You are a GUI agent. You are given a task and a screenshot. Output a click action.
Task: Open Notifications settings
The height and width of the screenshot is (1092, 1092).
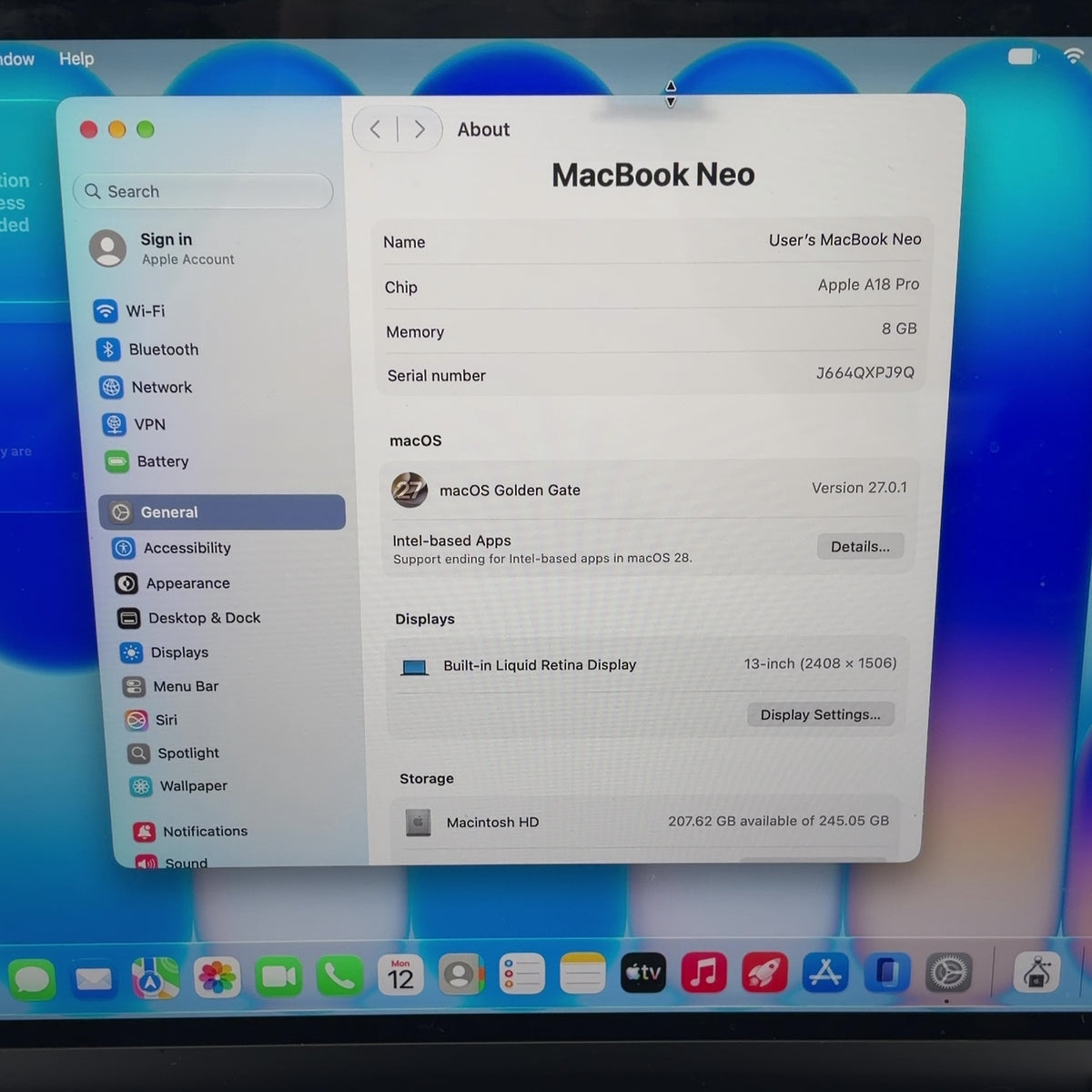click(x=191, y=831)
